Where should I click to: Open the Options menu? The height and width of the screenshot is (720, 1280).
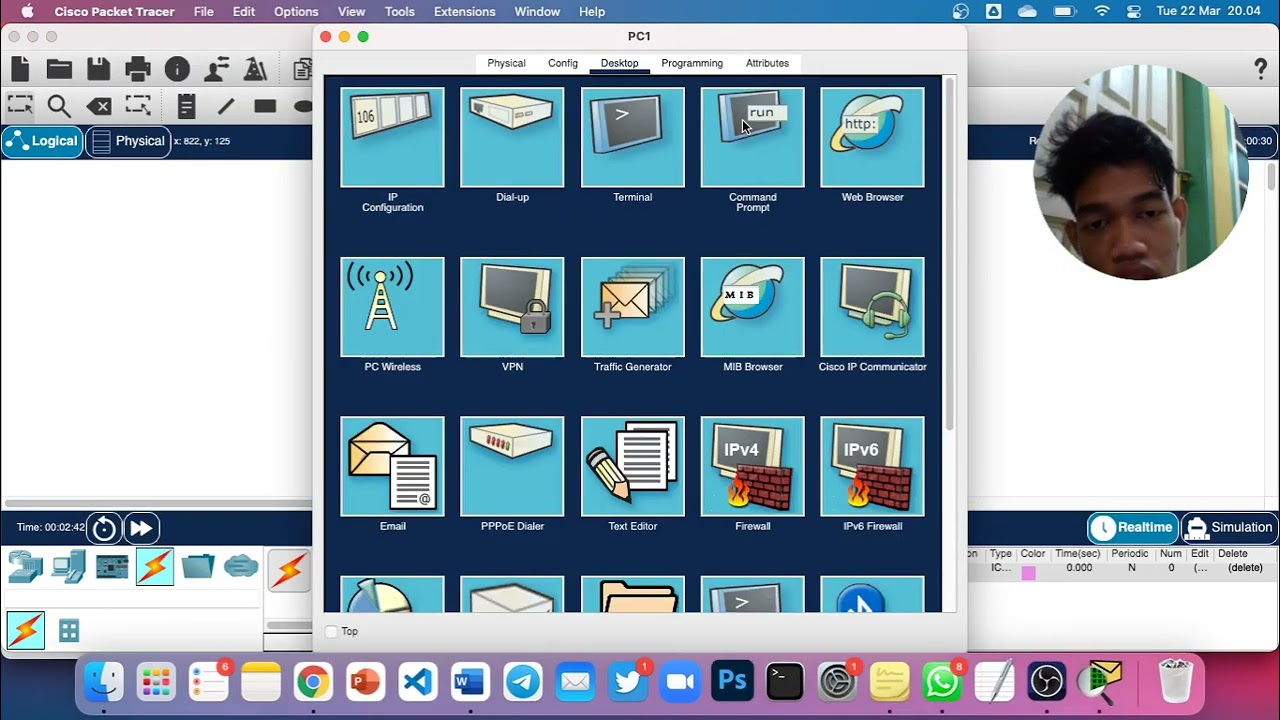(296, 12)
